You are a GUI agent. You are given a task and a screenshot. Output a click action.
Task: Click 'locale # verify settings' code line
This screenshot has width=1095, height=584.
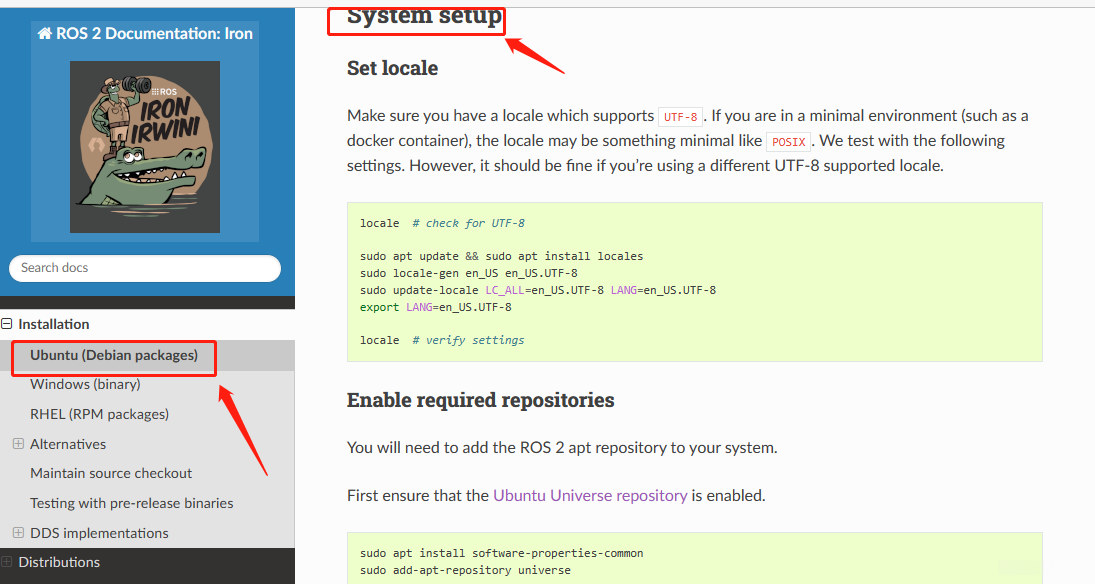442,340
